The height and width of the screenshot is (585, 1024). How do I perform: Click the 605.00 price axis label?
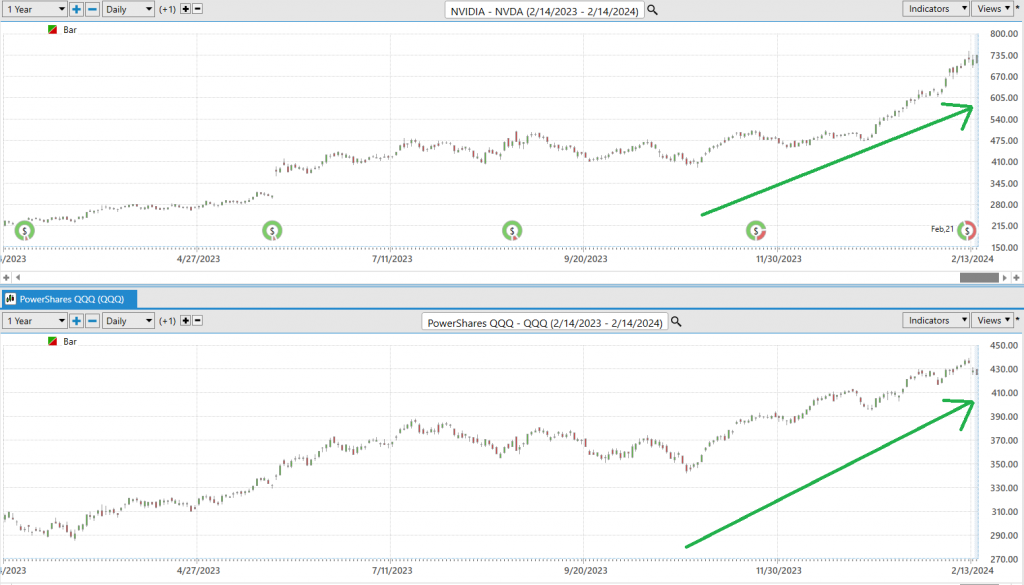pos(1004,98)
